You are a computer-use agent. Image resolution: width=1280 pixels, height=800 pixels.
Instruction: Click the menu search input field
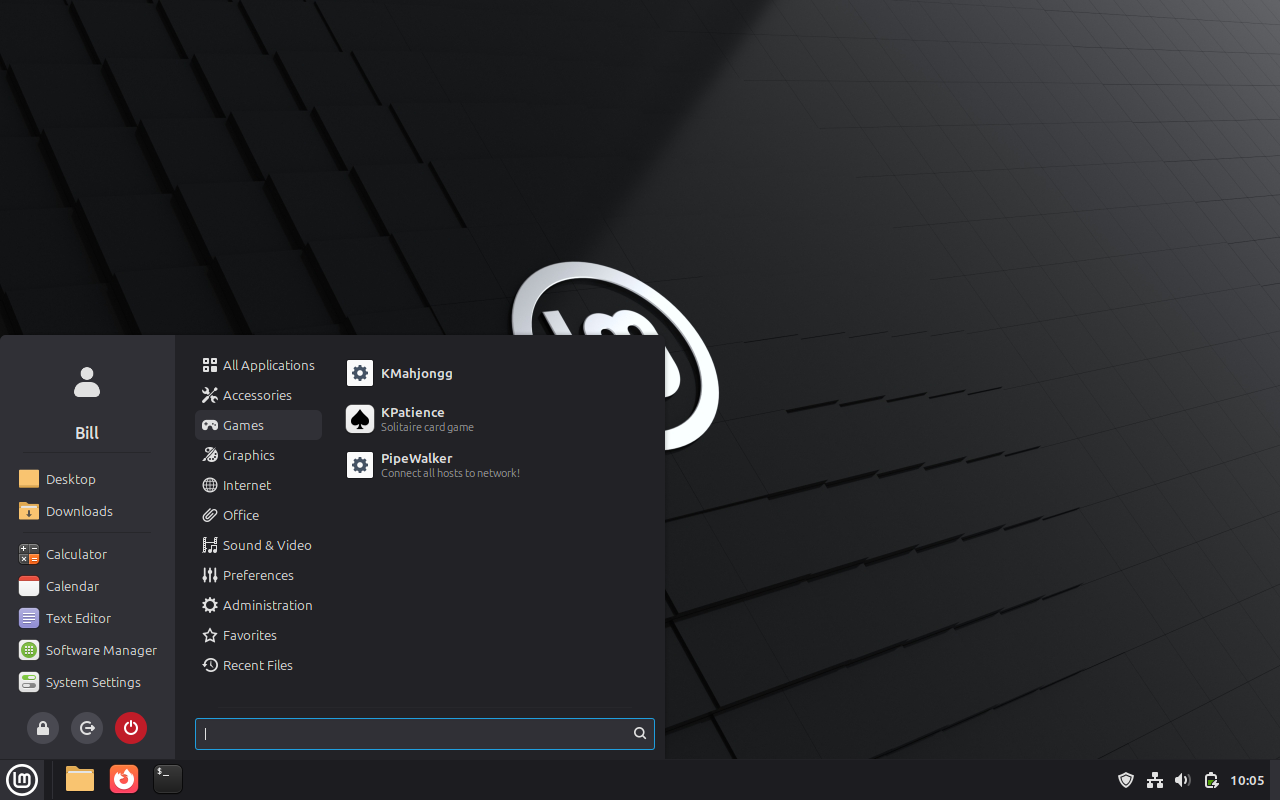(415, 733)
